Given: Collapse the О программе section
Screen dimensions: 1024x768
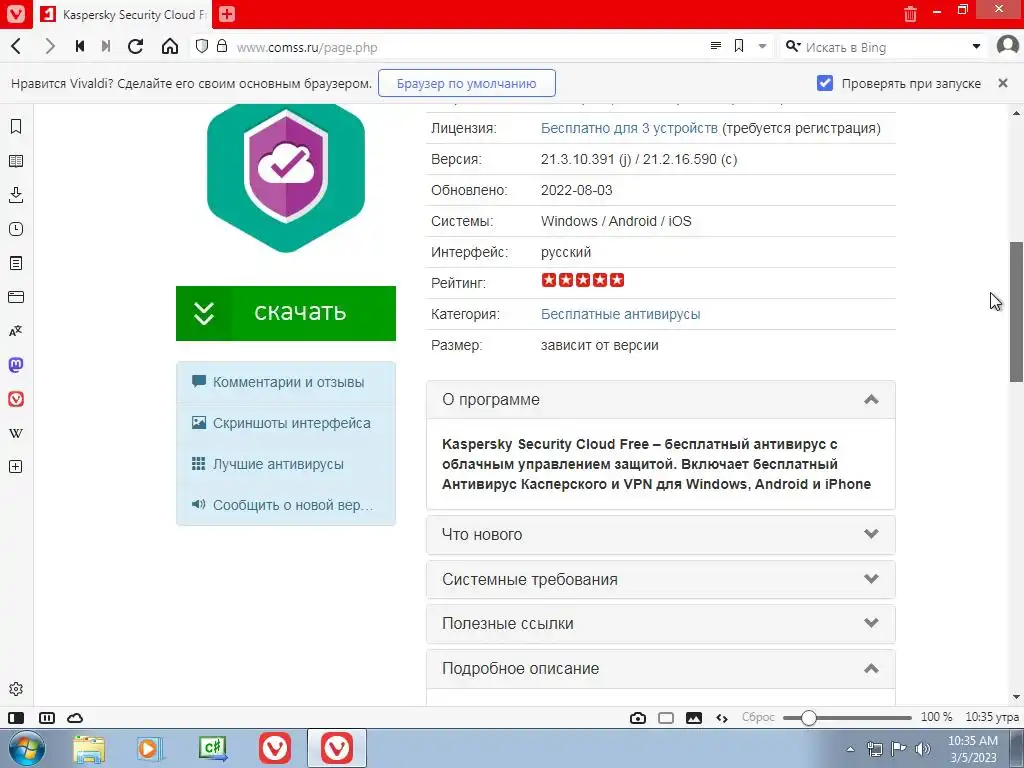Looking at the screenshot, I should [x=660, y=400].
